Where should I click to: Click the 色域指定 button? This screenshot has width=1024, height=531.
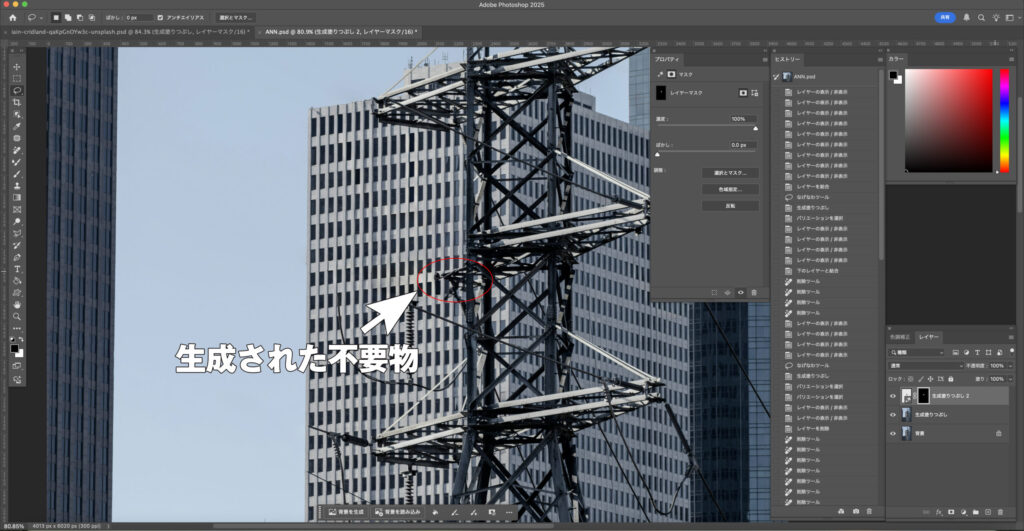[730, 189]
